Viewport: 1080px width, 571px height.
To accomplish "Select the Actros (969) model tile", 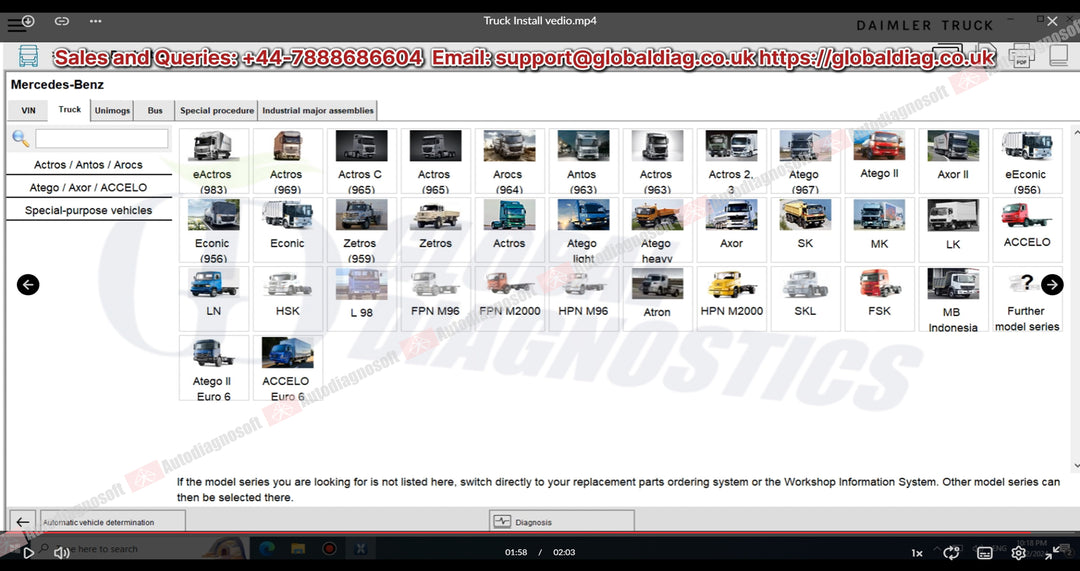I will coord(287,160).
